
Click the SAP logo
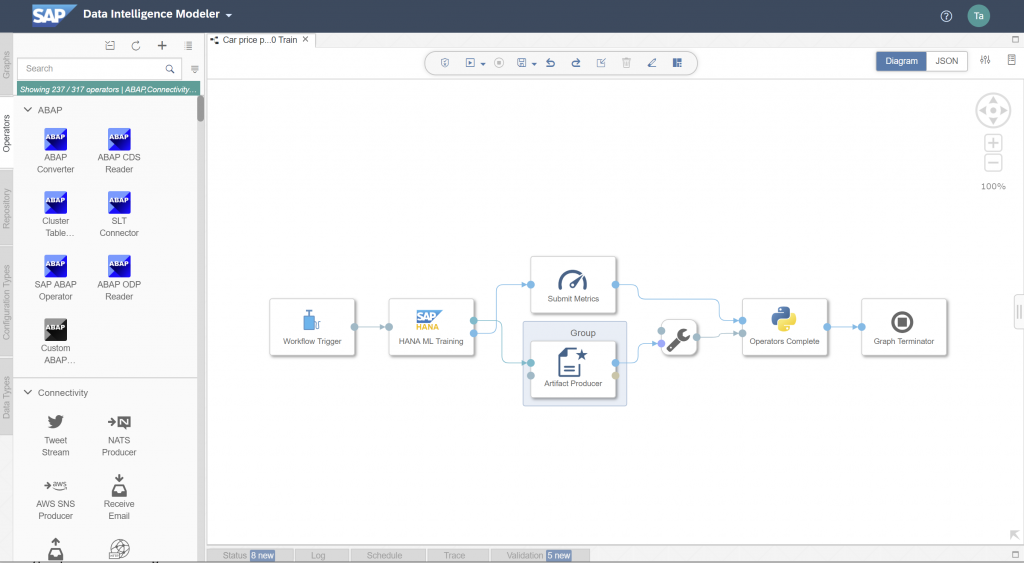pyautogui.click(x=54, y=14)
